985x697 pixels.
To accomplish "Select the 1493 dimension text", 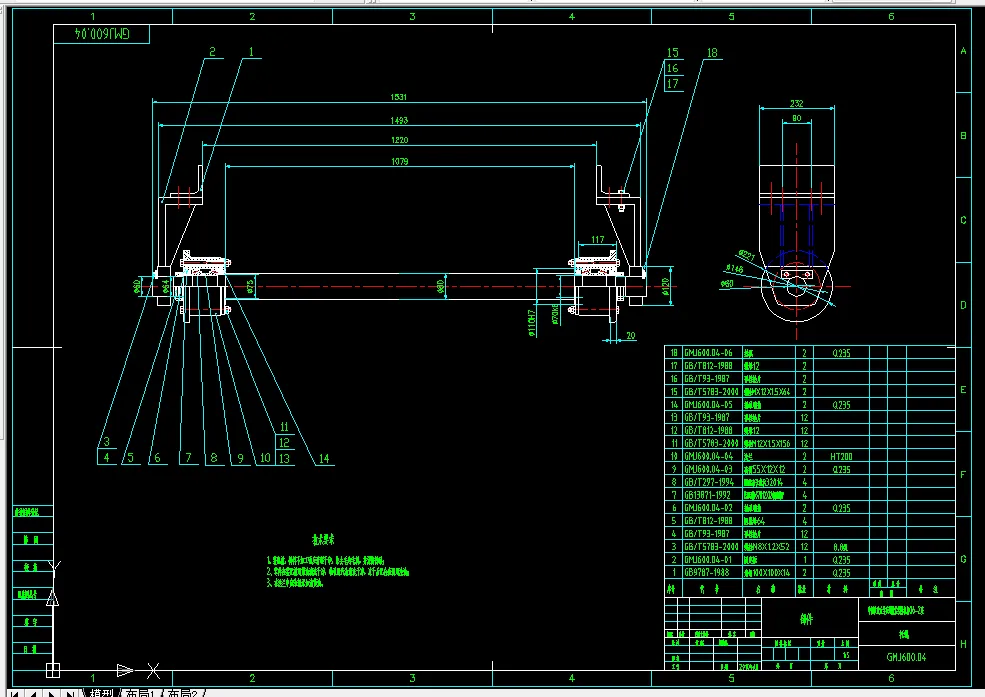I will [x=399, y=120].
